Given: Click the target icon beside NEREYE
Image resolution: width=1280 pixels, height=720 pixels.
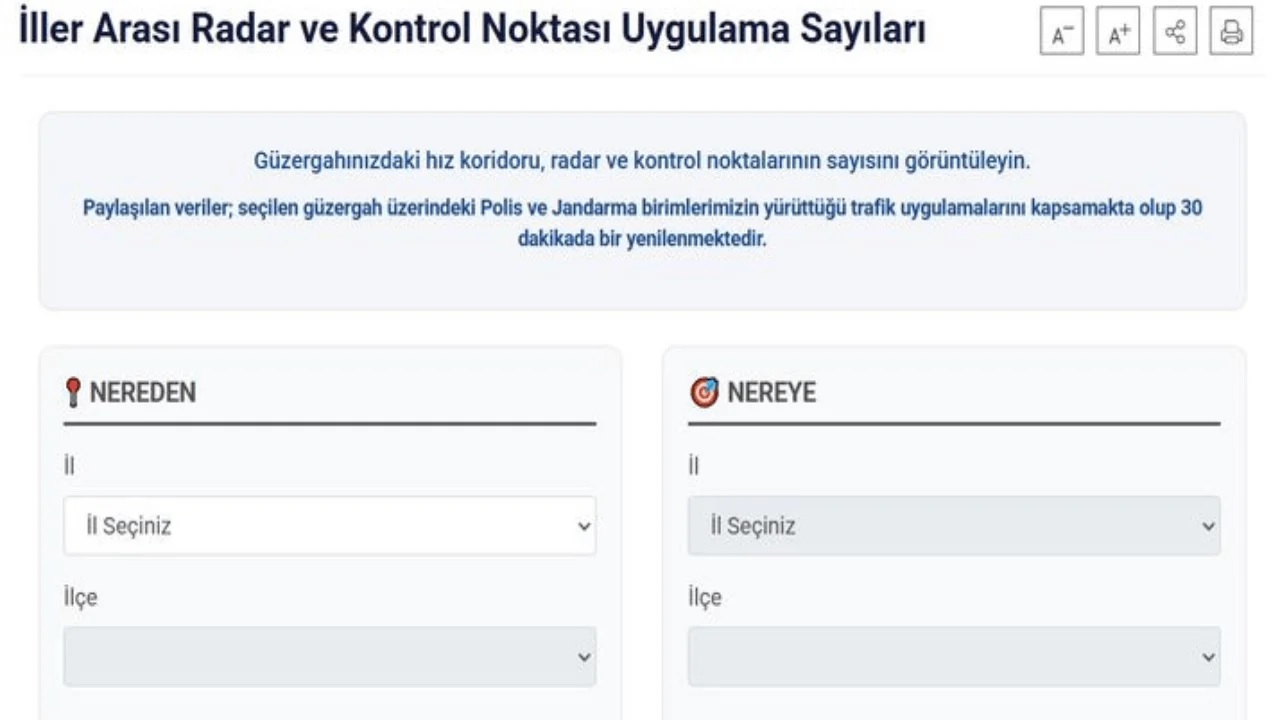Looking at the screenshot, I should (704, 393).
